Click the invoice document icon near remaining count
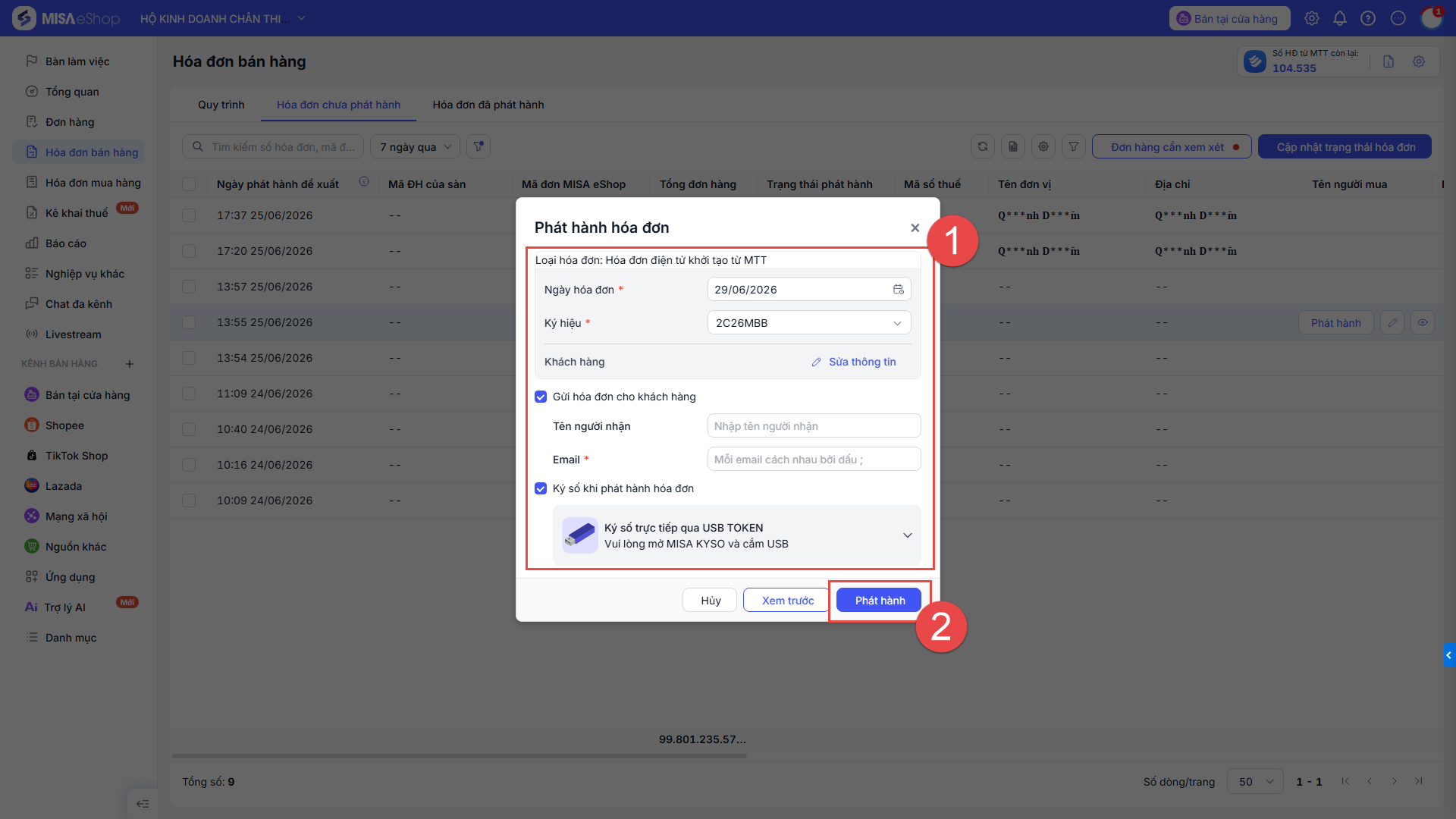The height and width of the screenshot is (819, 1456). pos(1389,61)
